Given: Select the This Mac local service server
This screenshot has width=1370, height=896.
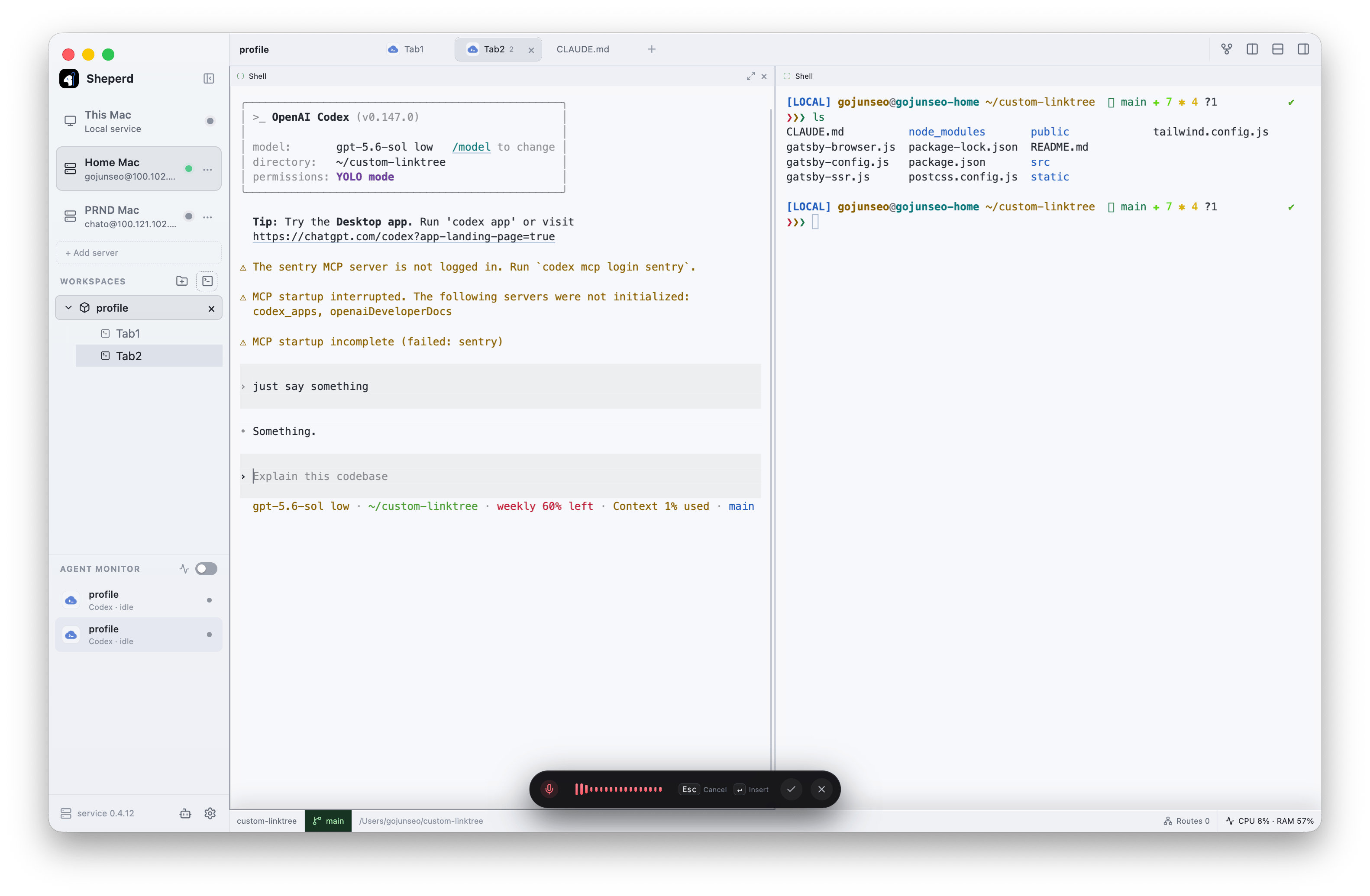Looking at the screenshot, I should (x=139, y=122).
